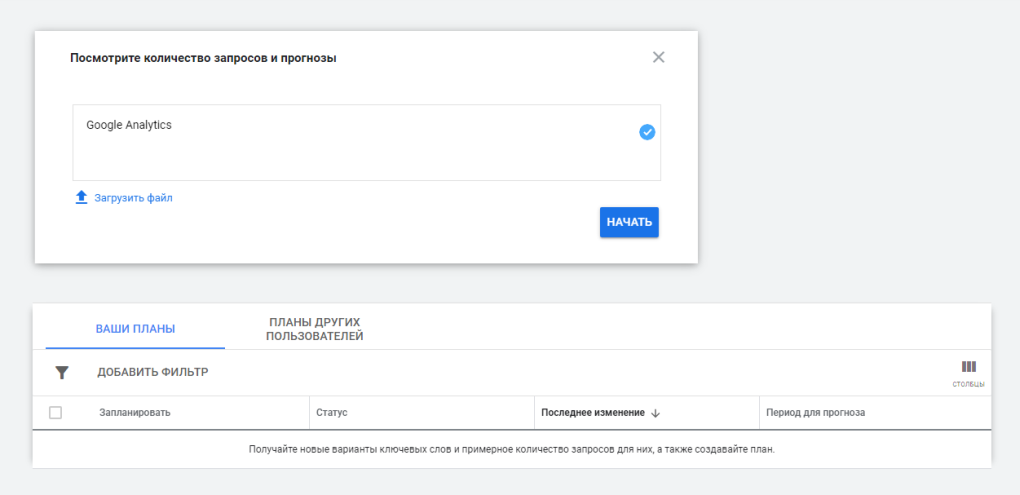
Task: Click the funnel filter icon
Action: click(62, 373)
